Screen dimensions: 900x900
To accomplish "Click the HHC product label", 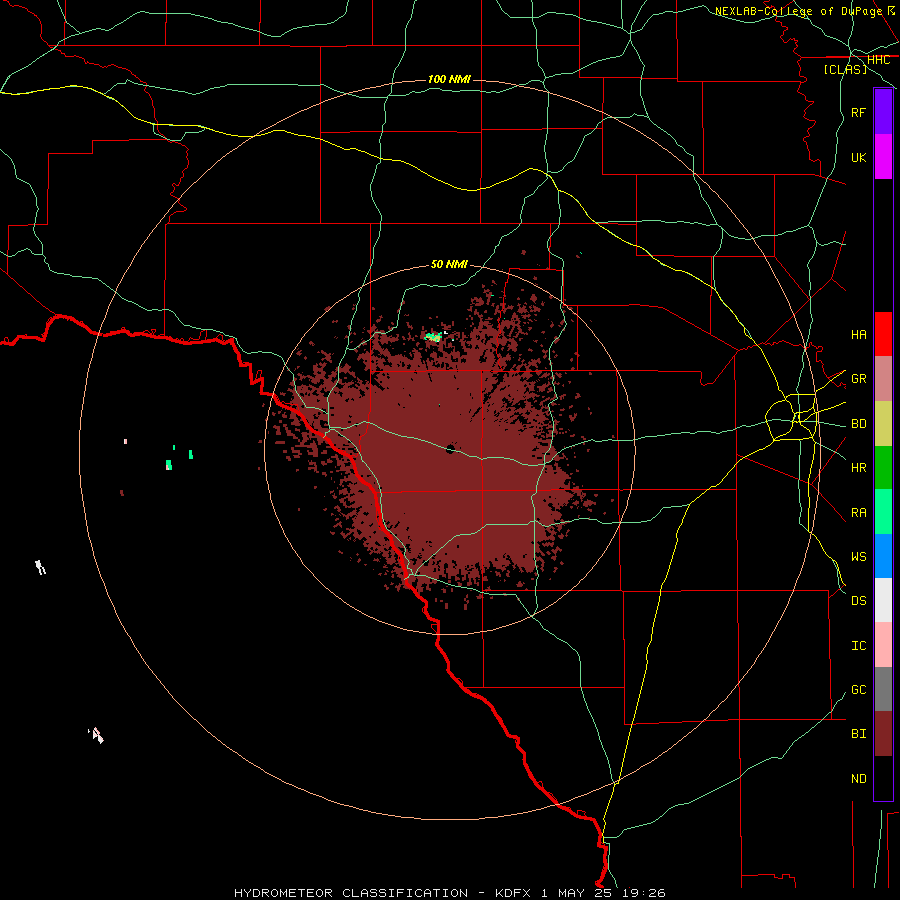I will coord(878,60).
